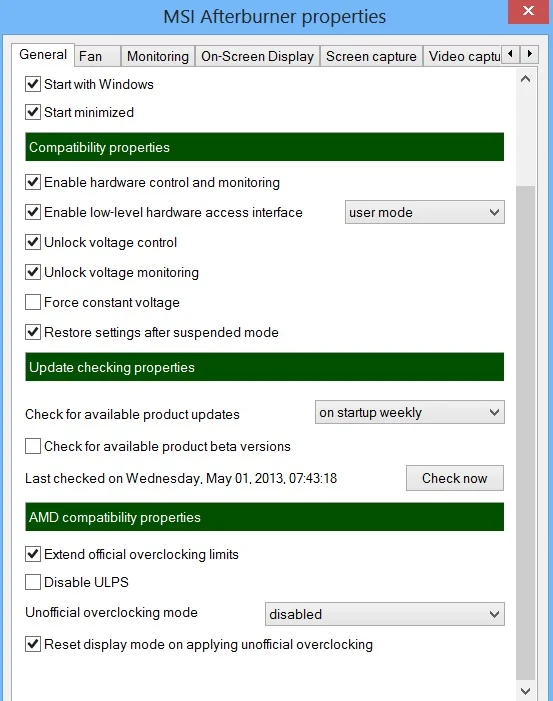Open the user mode dropdown

[x=425, y=212]
